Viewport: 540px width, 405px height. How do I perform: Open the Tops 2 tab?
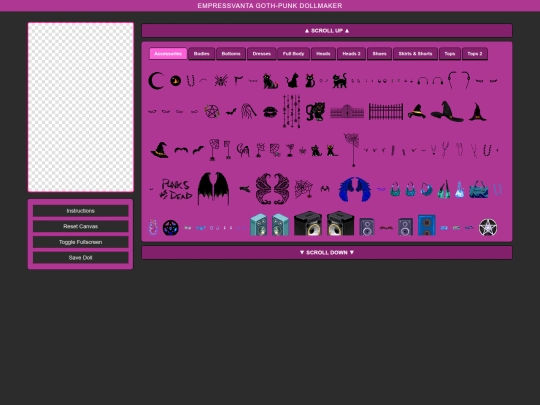[475, 54]
